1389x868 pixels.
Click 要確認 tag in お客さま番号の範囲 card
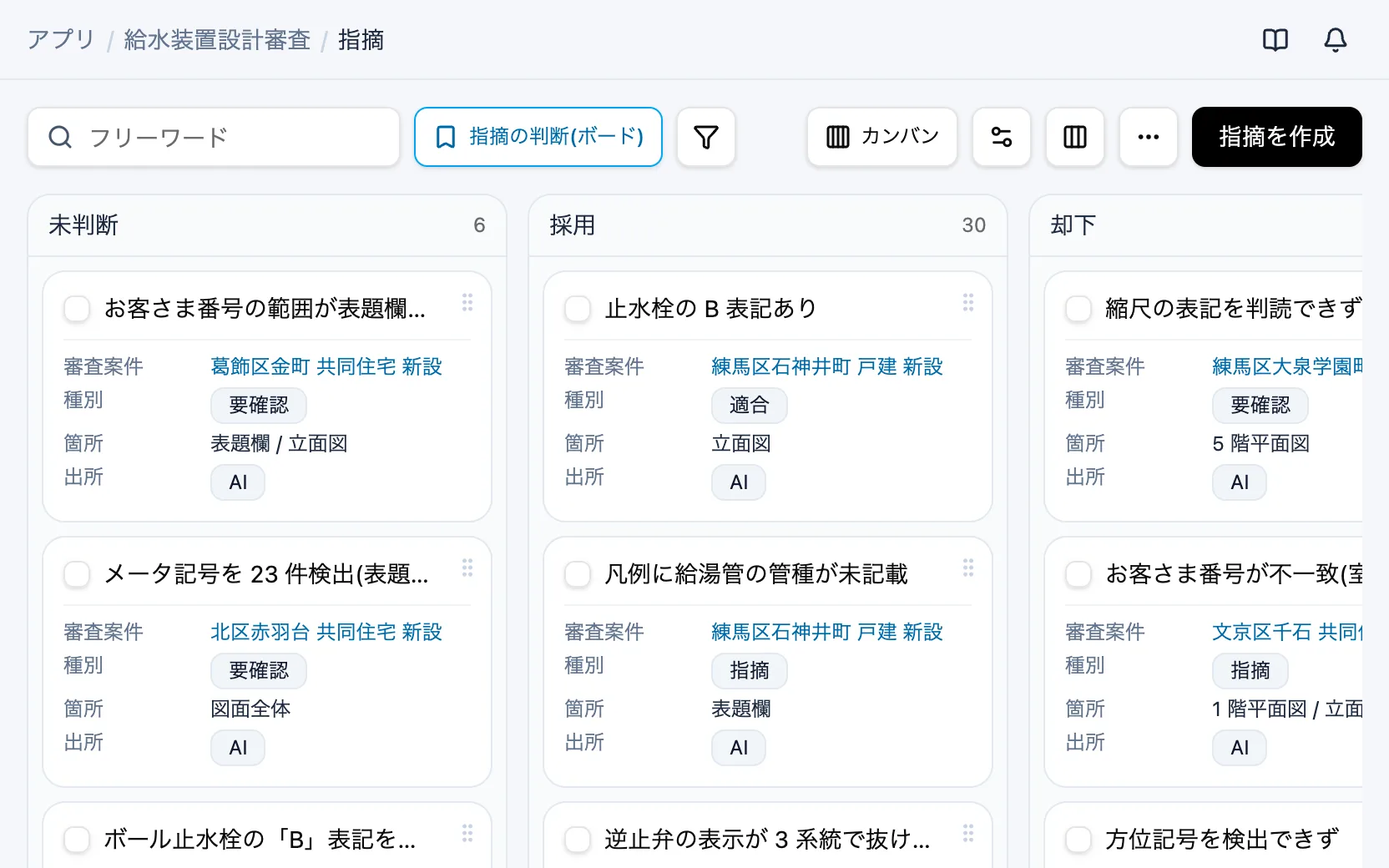coord(259,406)
